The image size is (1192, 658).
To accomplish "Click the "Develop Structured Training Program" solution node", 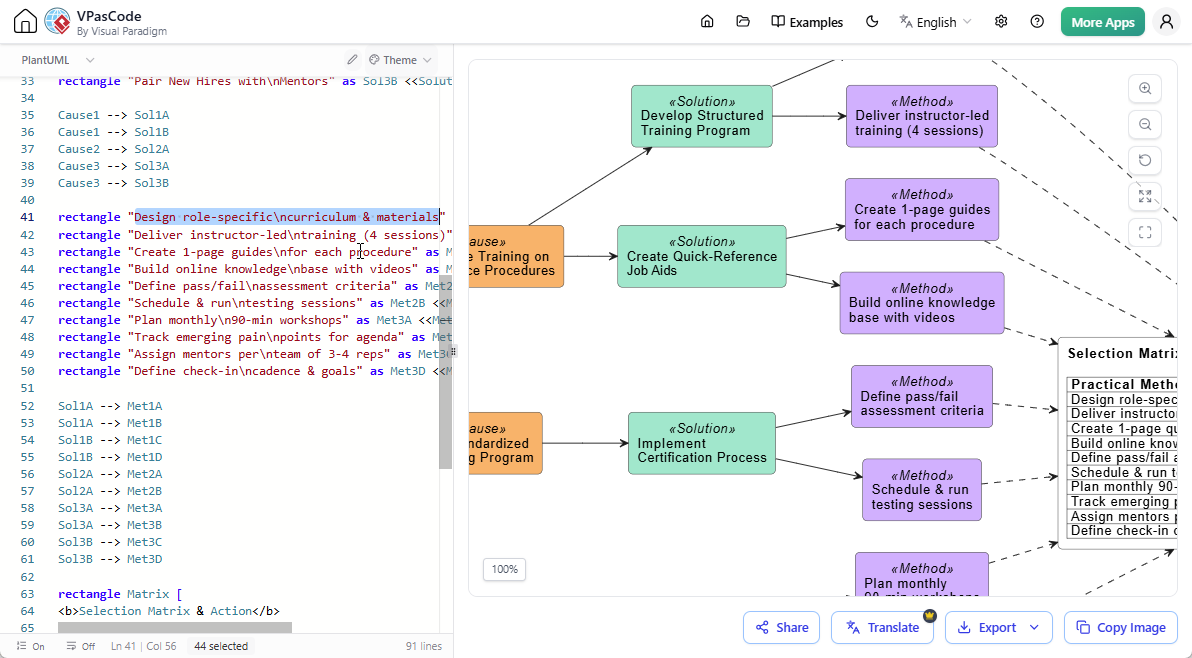I will tap(702, 116).
